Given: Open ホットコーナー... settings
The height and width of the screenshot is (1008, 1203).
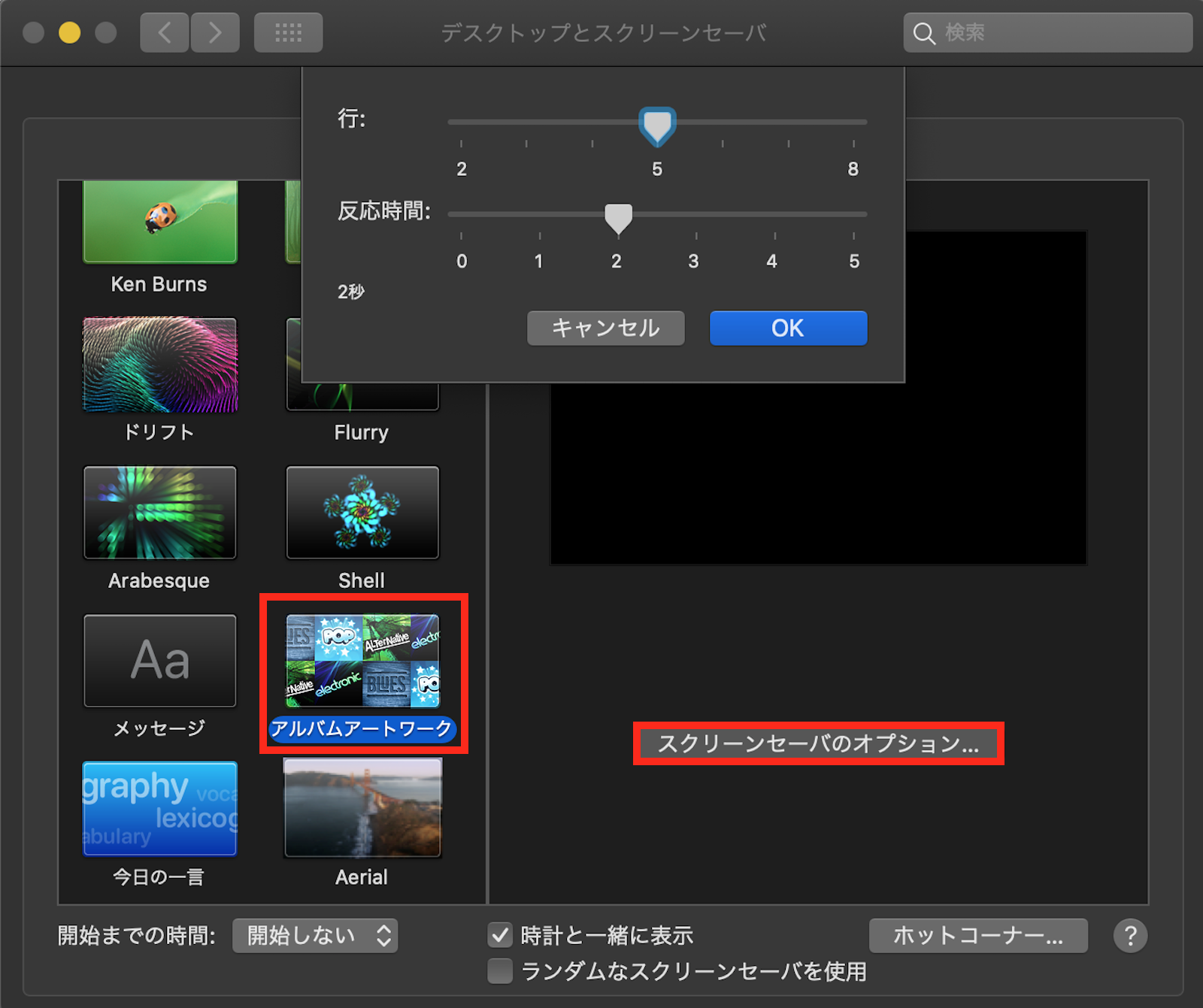Looking at the screenshot, I should point(978,936).
